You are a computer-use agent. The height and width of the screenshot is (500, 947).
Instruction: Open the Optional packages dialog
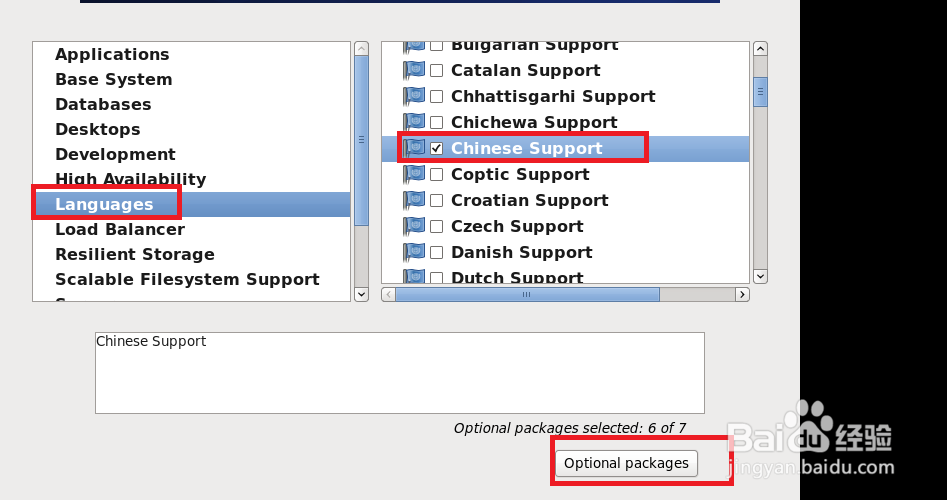pyautogui.click(x=626, y=463)
